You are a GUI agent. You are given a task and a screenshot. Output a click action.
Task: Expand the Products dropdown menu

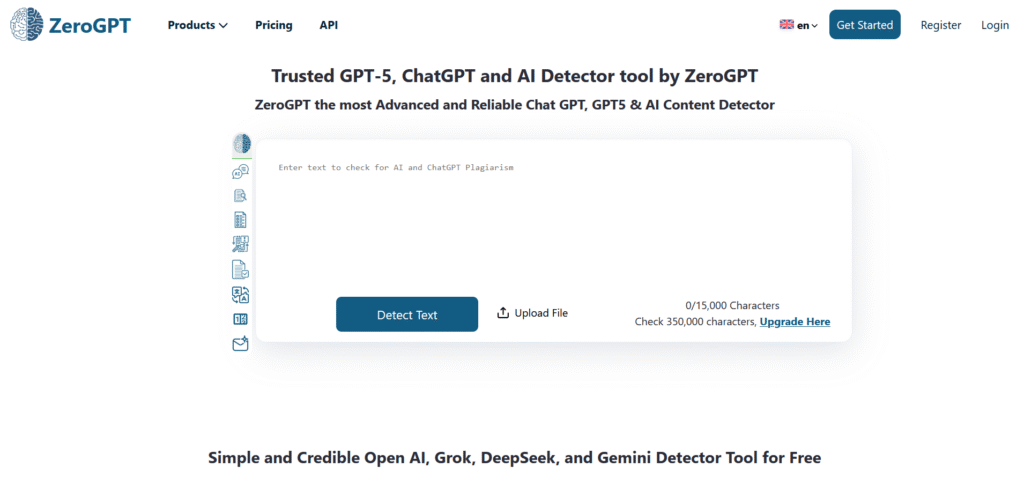point(198,25)
